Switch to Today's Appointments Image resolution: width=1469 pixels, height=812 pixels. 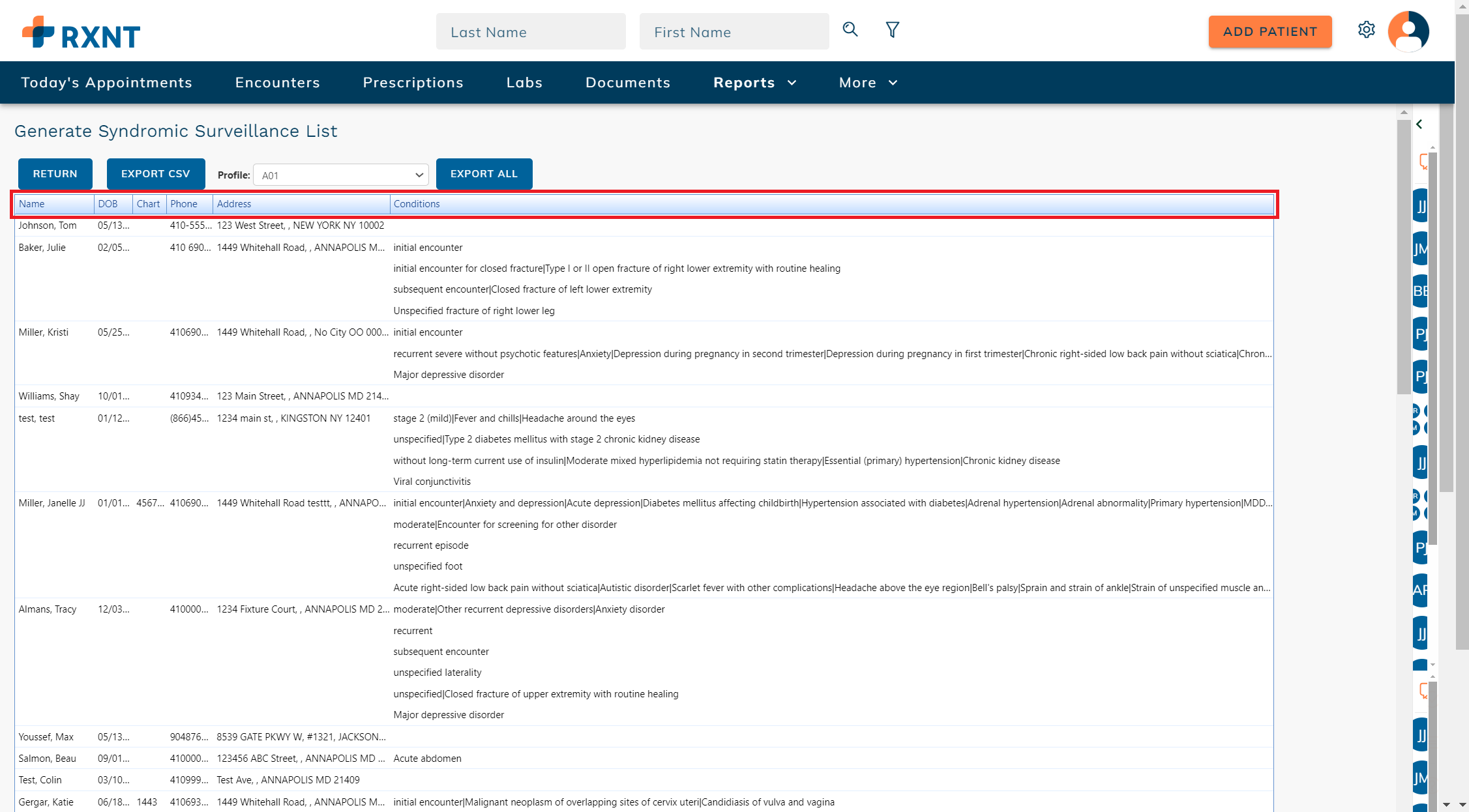click(x=106, y=82)
